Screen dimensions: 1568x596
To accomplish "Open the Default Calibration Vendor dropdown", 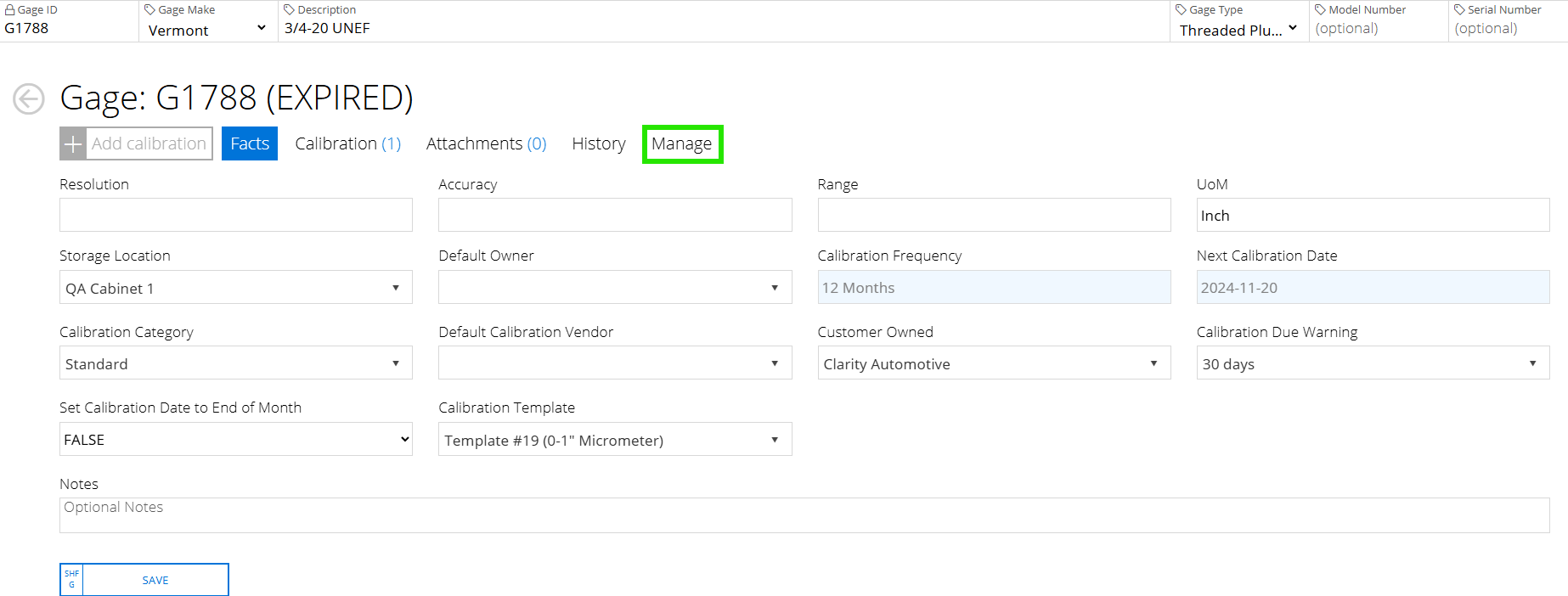I will 615,363.
